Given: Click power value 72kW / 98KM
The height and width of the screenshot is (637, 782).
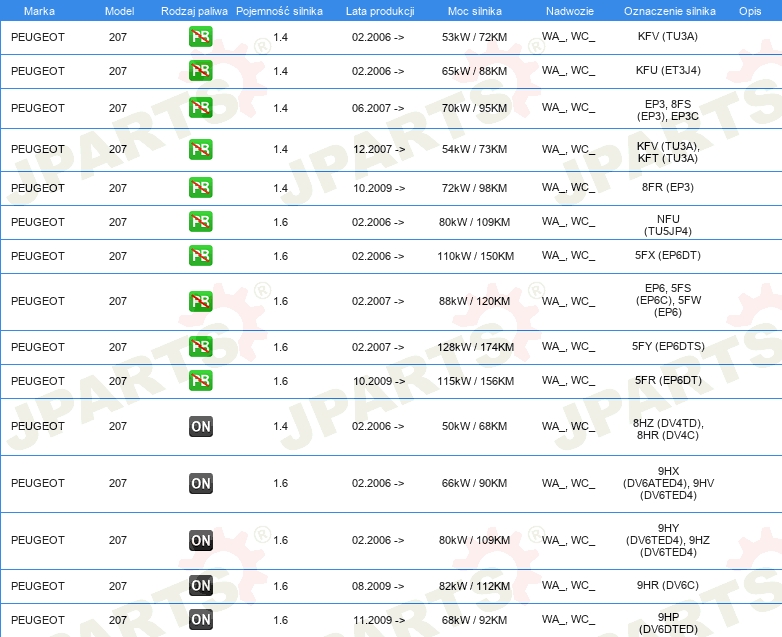Looking at the screenshot, I should point(474,188).
